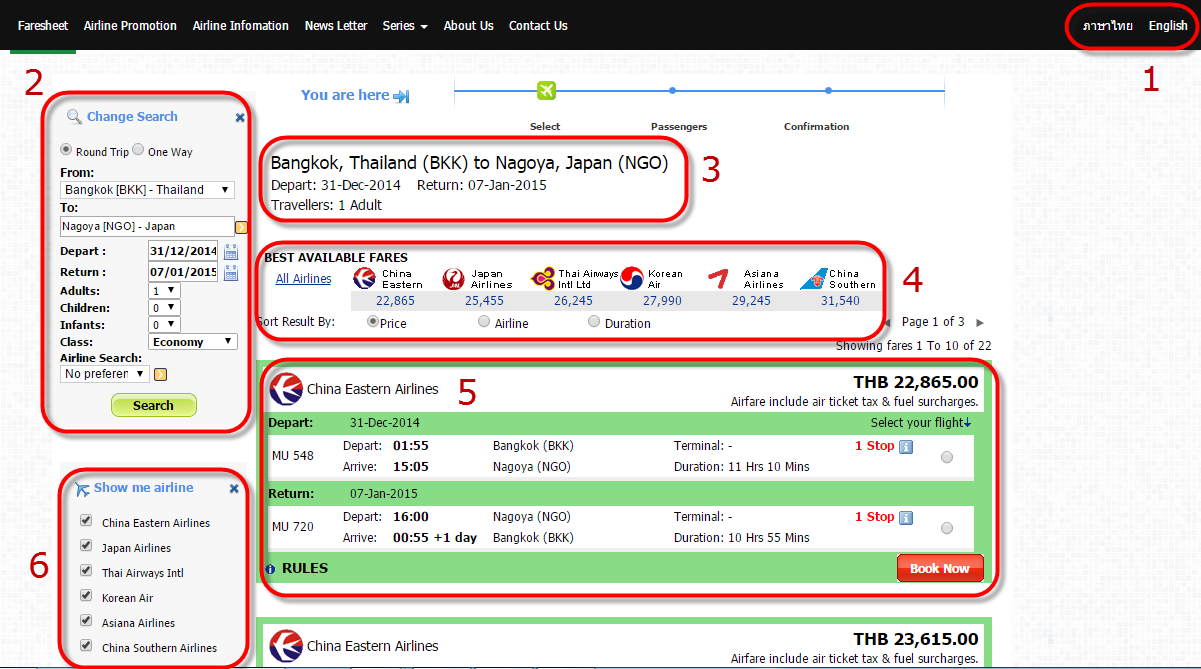
Task: Sort results by Airline
Action: click(x=484, y=322)
